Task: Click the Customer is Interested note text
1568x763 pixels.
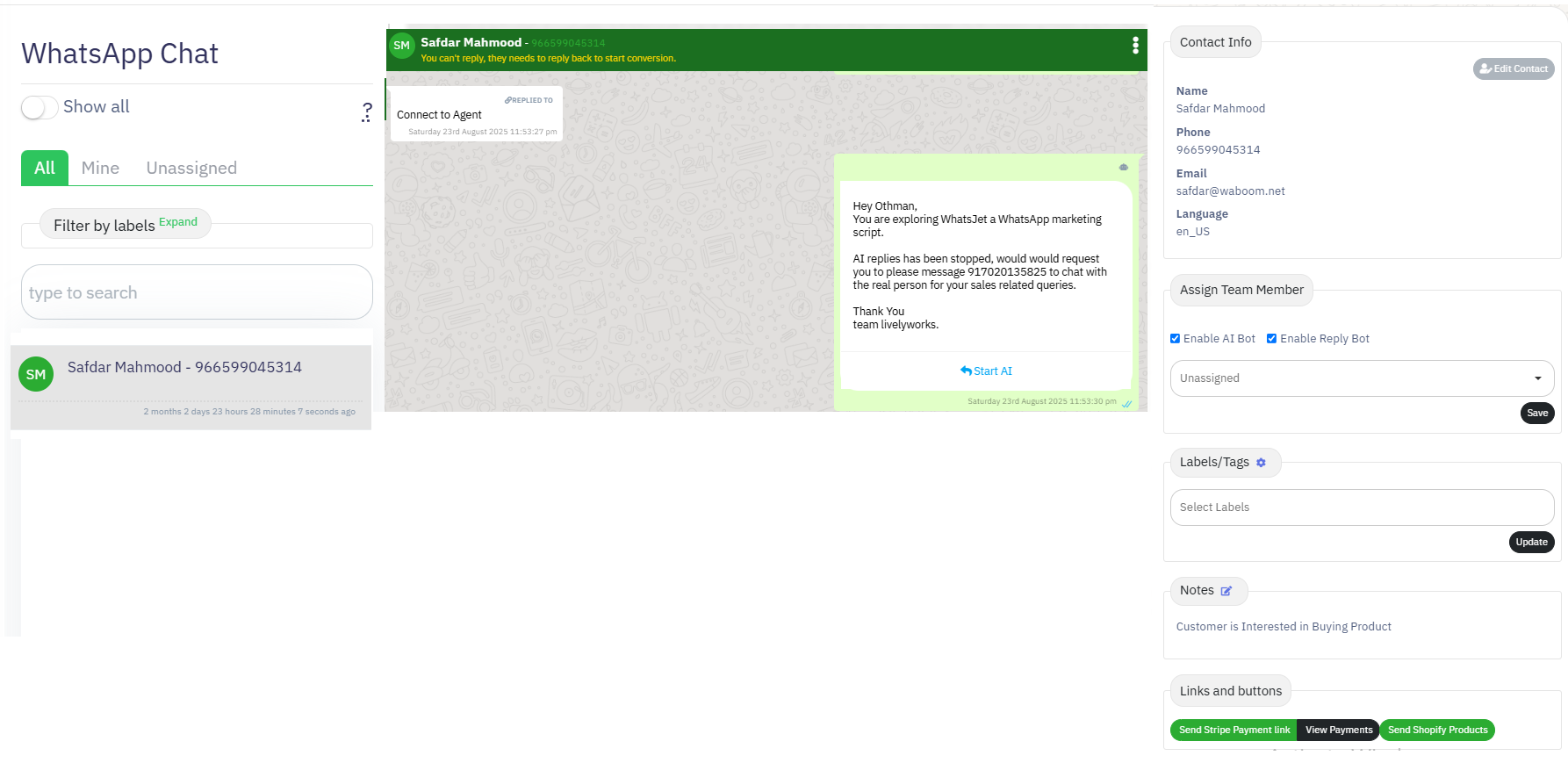Action: tap(1284, 627)
